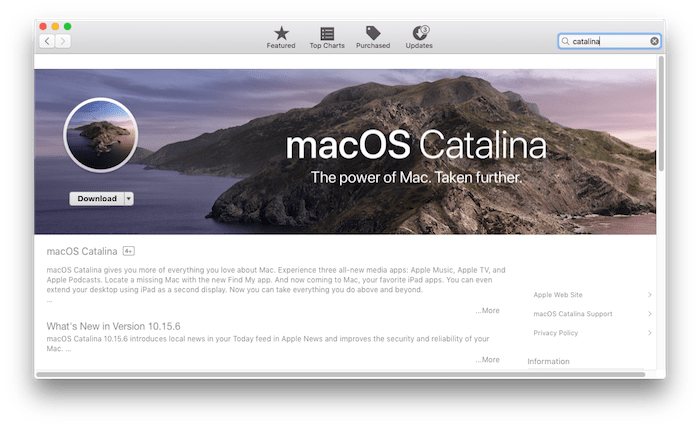Minimize the App Store window
The image size is (700, 428).
click(55, 26)
